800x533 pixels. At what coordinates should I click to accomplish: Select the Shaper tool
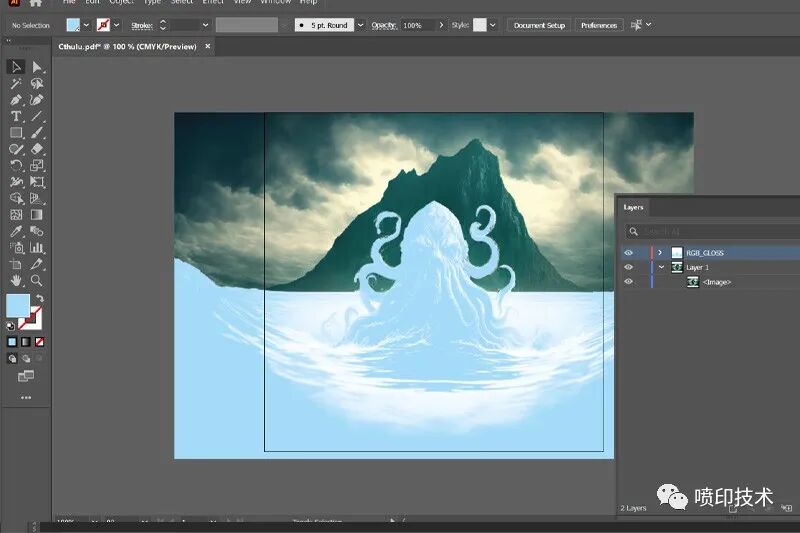(16, 149)
